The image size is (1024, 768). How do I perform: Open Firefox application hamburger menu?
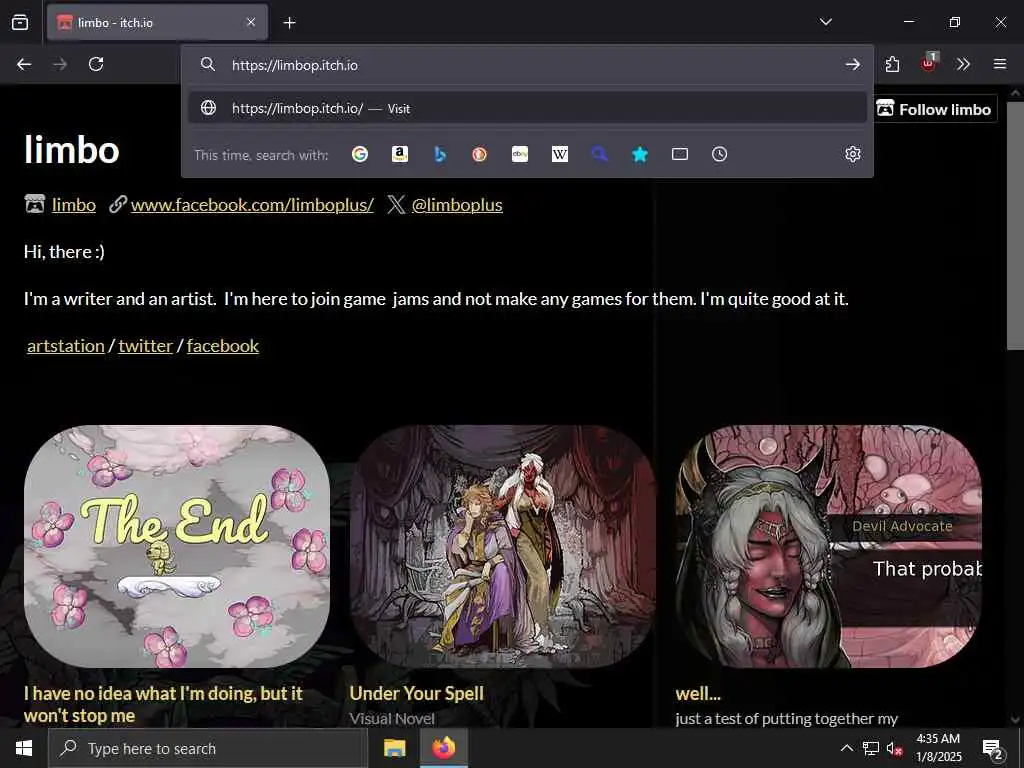pos(999,64)
